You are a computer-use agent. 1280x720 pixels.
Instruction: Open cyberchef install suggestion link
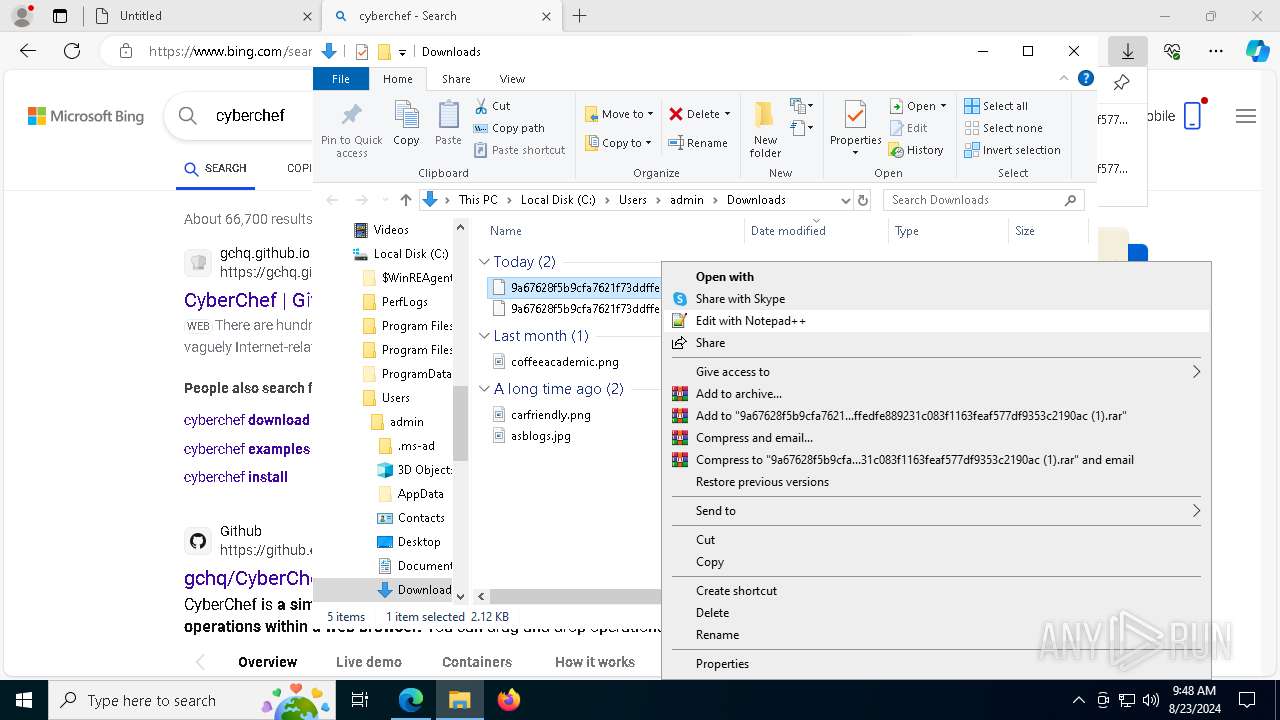(x=236, y=477)
